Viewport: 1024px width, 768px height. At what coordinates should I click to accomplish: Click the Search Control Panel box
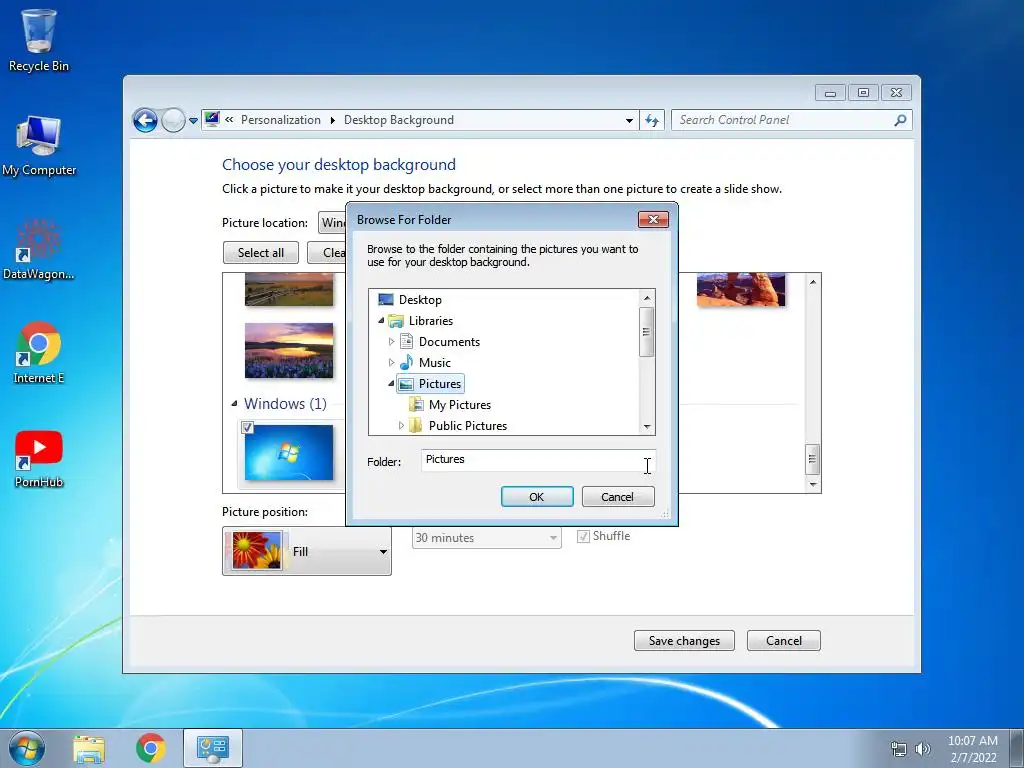[784, 120]
